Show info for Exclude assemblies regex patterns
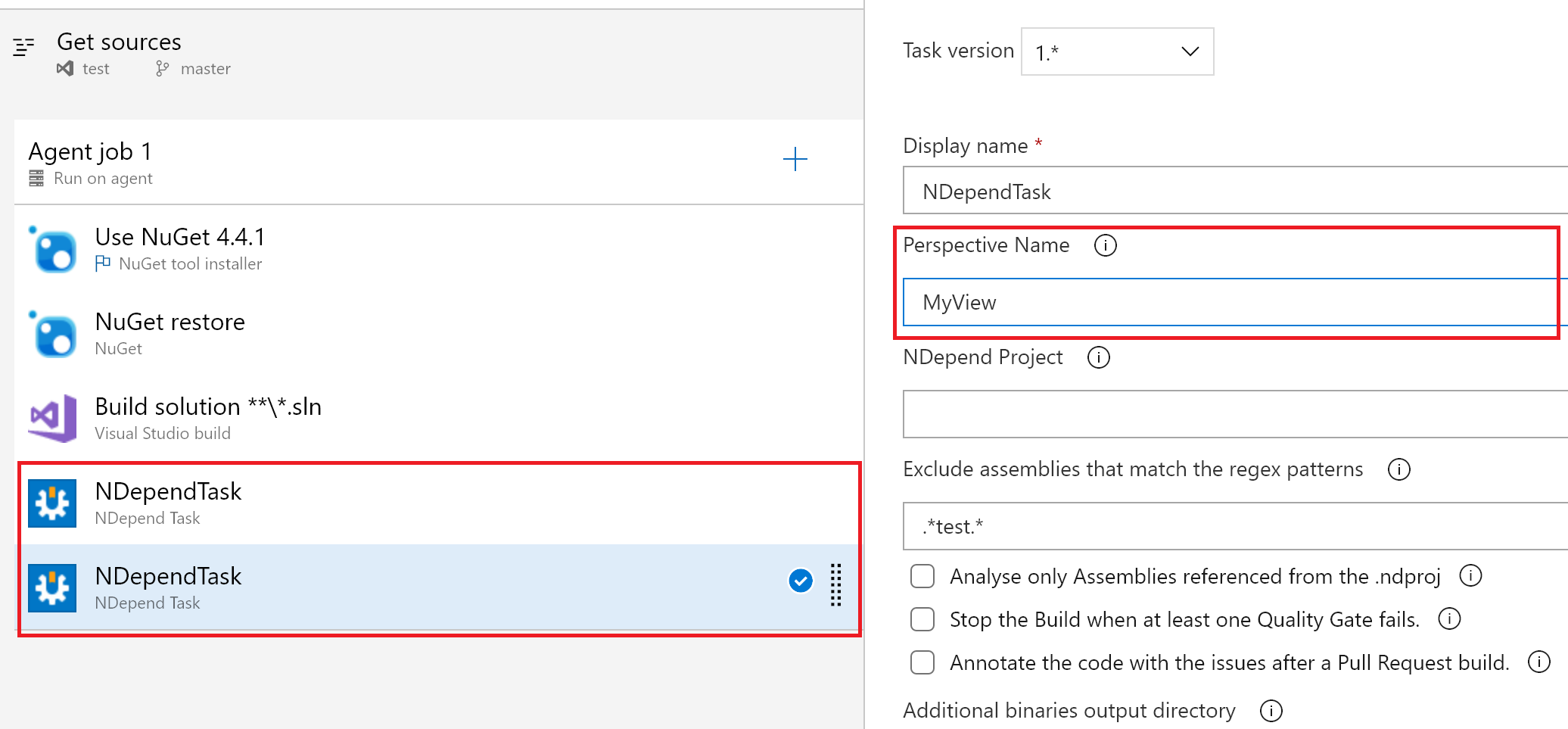The width and height of the screenshot is (1568, 729). pos(1399,469)
